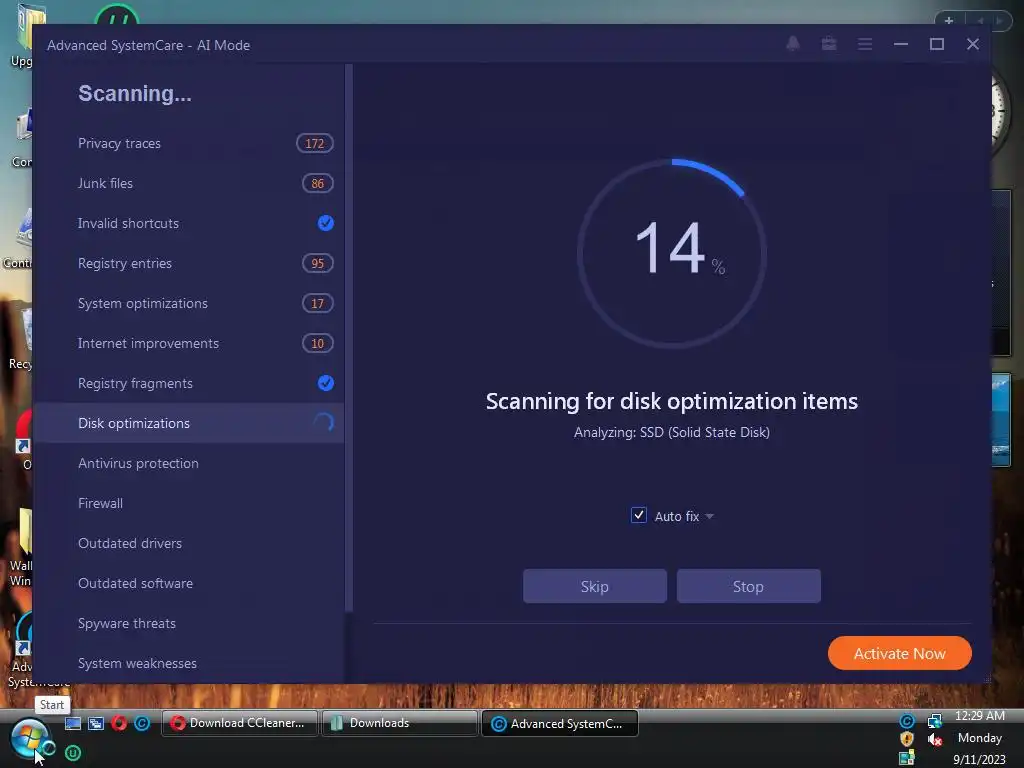Viewport: 1024px width, 768px height.
Task: Select Junk files in scan list
Action: click(188, 184)
